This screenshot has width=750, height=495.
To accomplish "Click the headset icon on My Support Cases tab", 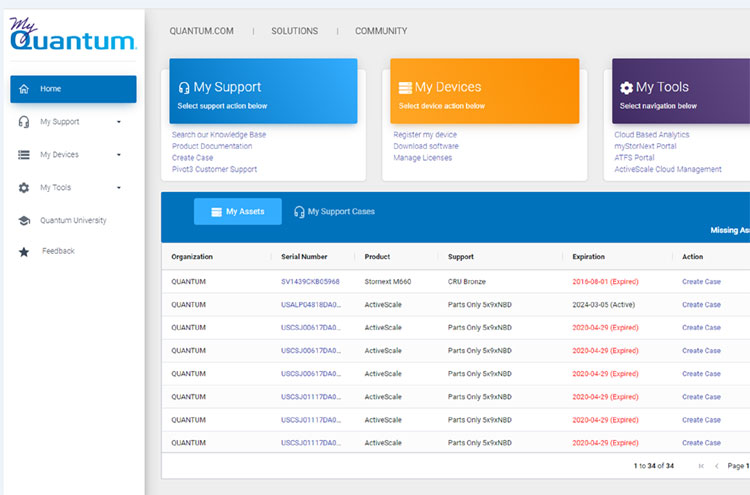I will coord(299,212).
